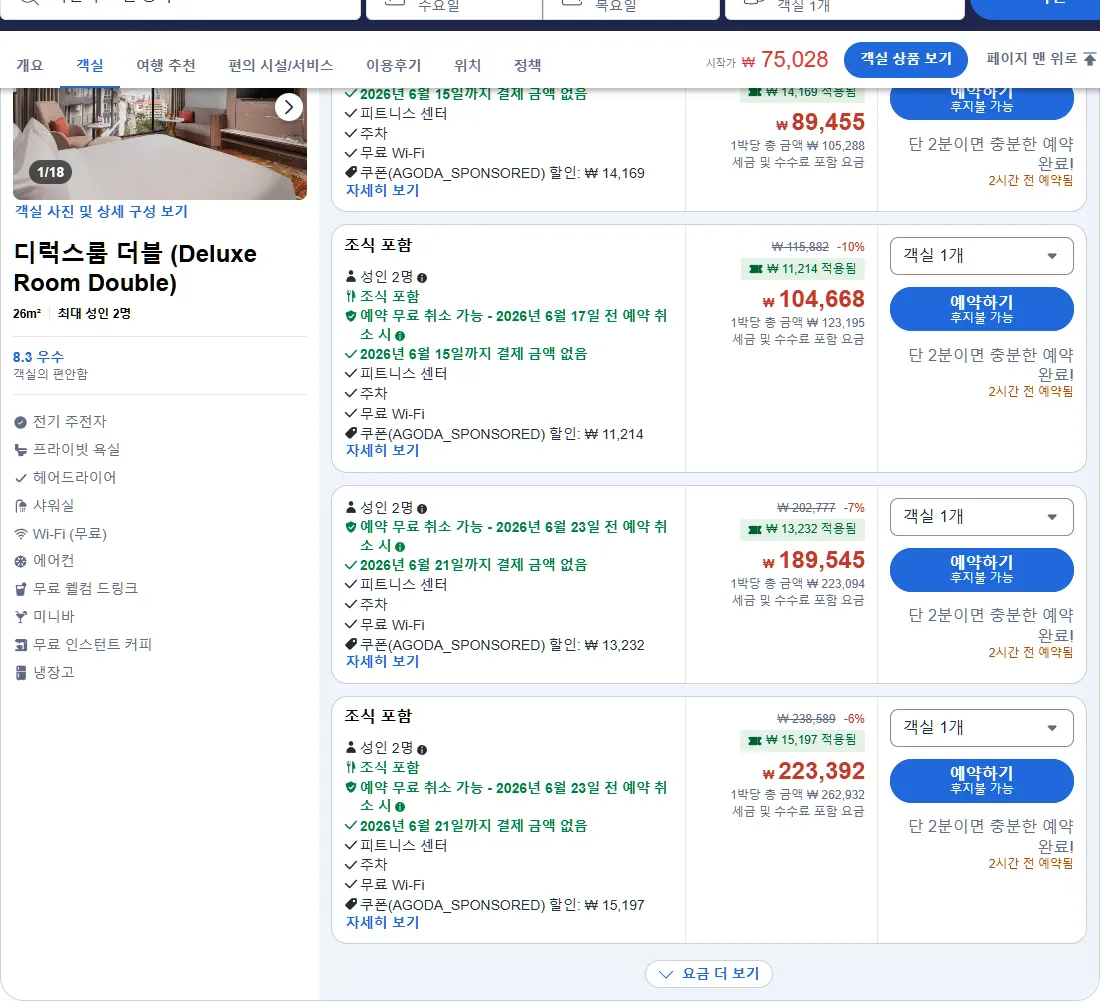Open 자세히 보기 for the ₩223,392 offer
This screenshot has width=1100, height=1002.
point(382,922)
